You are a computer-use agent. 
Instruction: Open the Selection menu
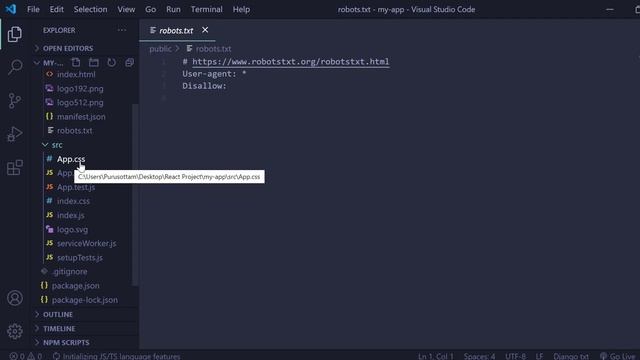pyautogui.click(x=90, y=9)
